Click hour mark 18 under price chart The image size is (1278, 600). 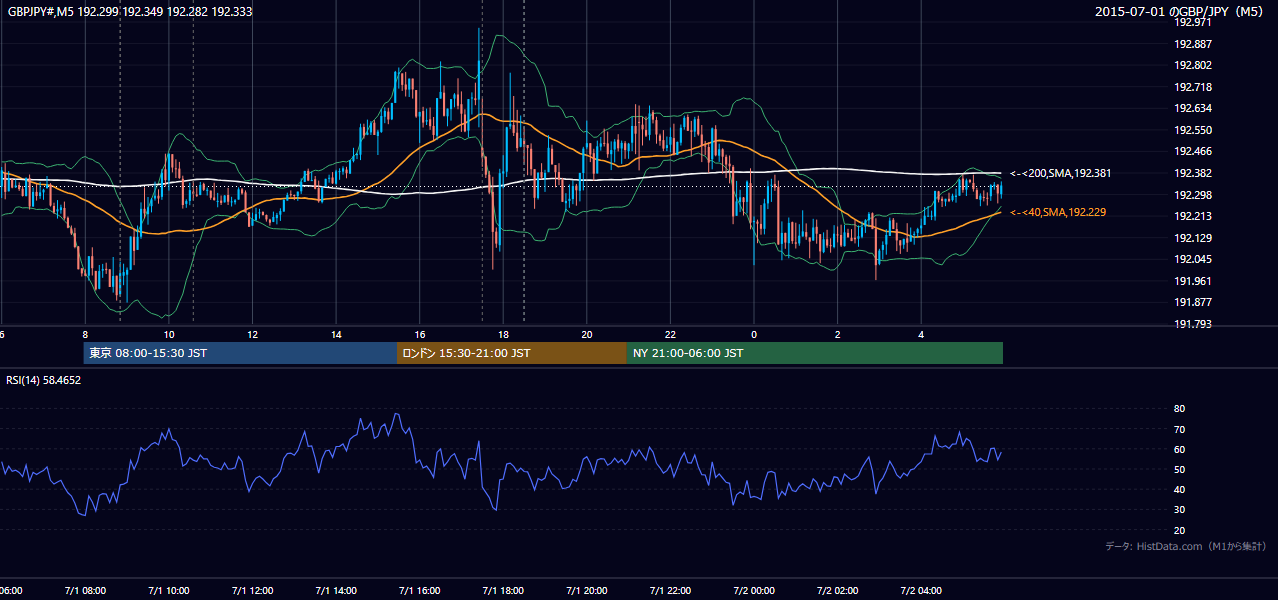click(503, 334)
